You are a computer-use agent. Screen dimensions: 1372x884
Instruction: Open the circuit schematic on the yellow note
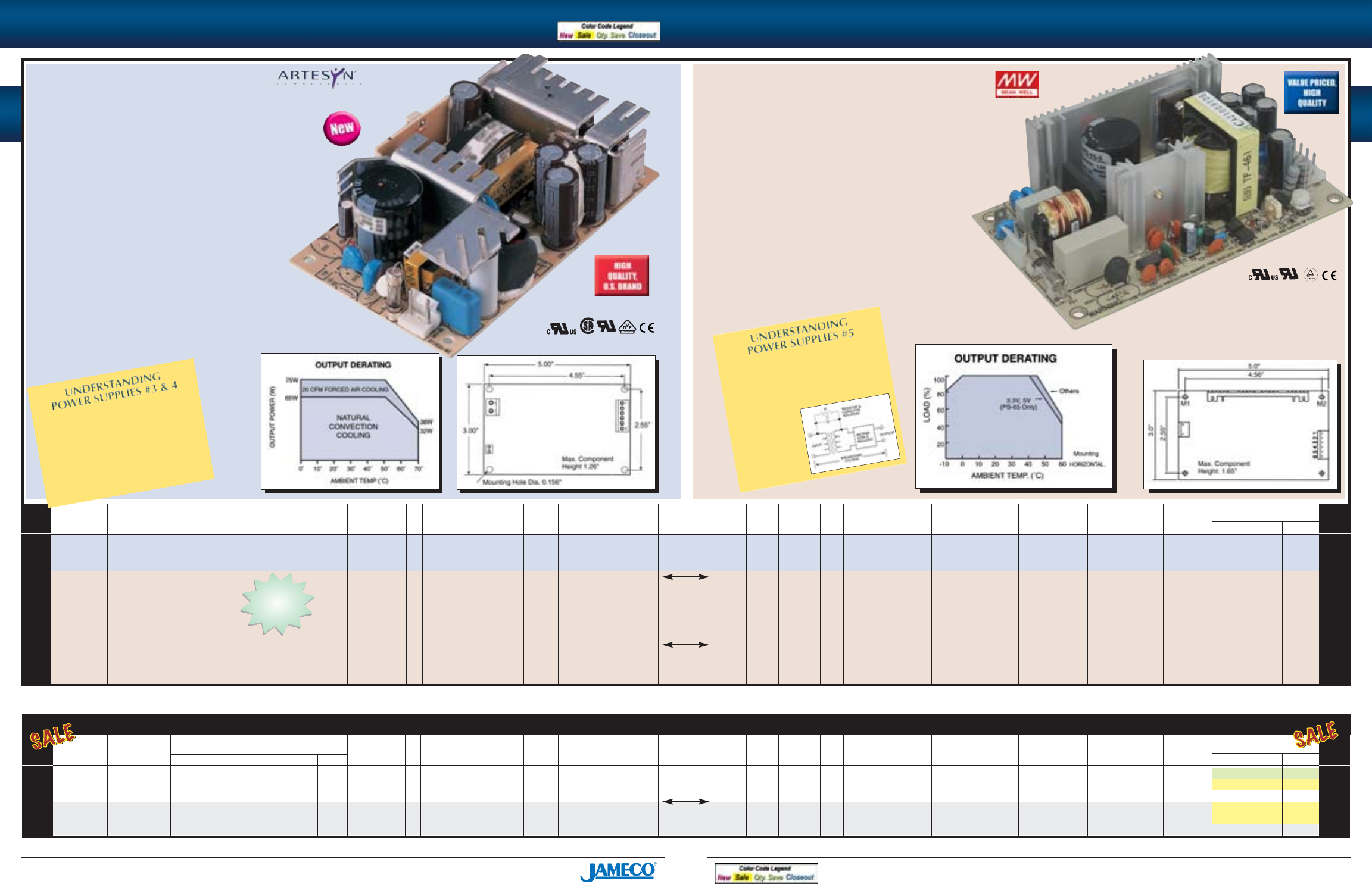tap(850, 433)
